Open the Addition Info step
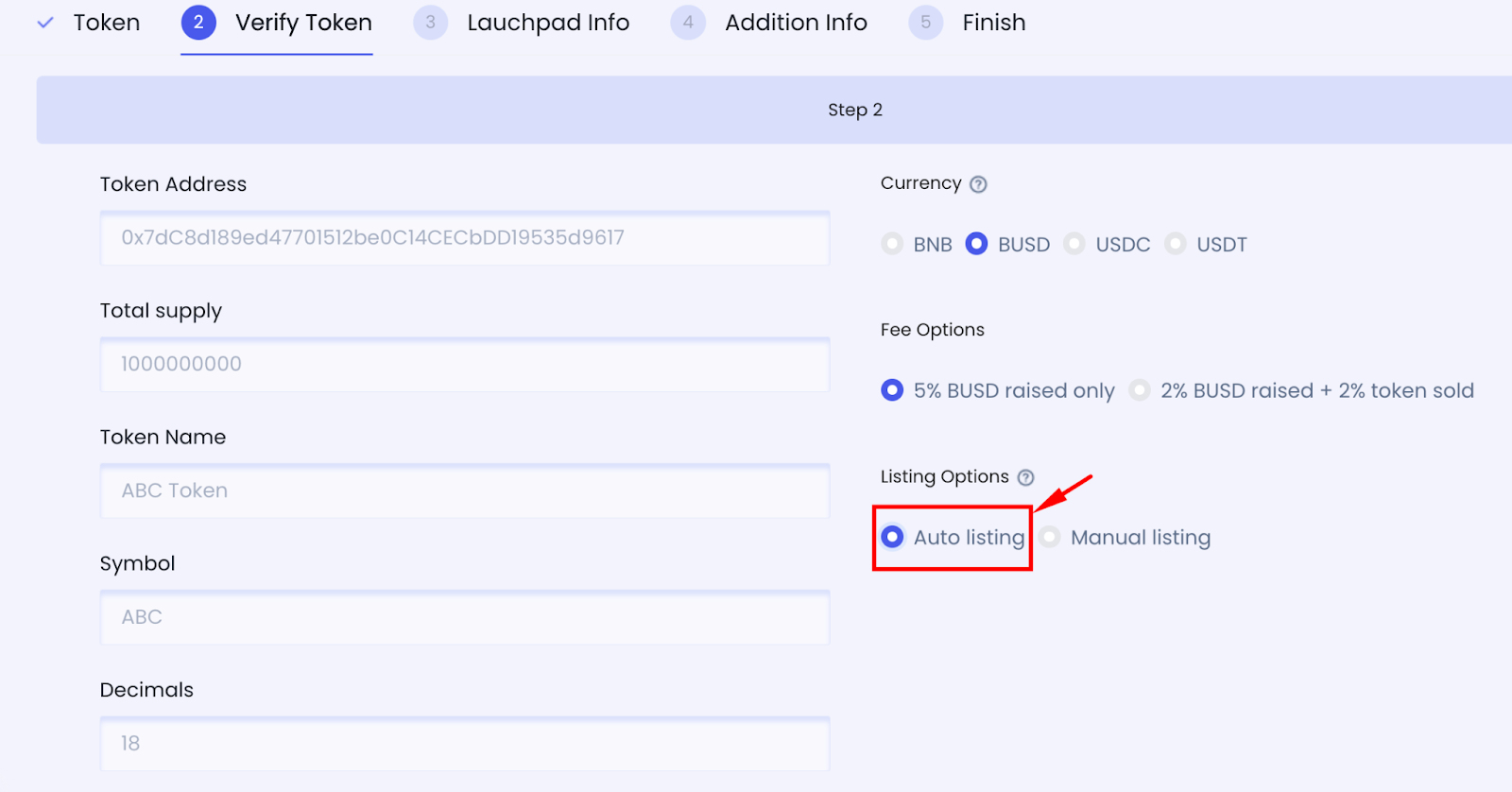 tap(796, 23)
